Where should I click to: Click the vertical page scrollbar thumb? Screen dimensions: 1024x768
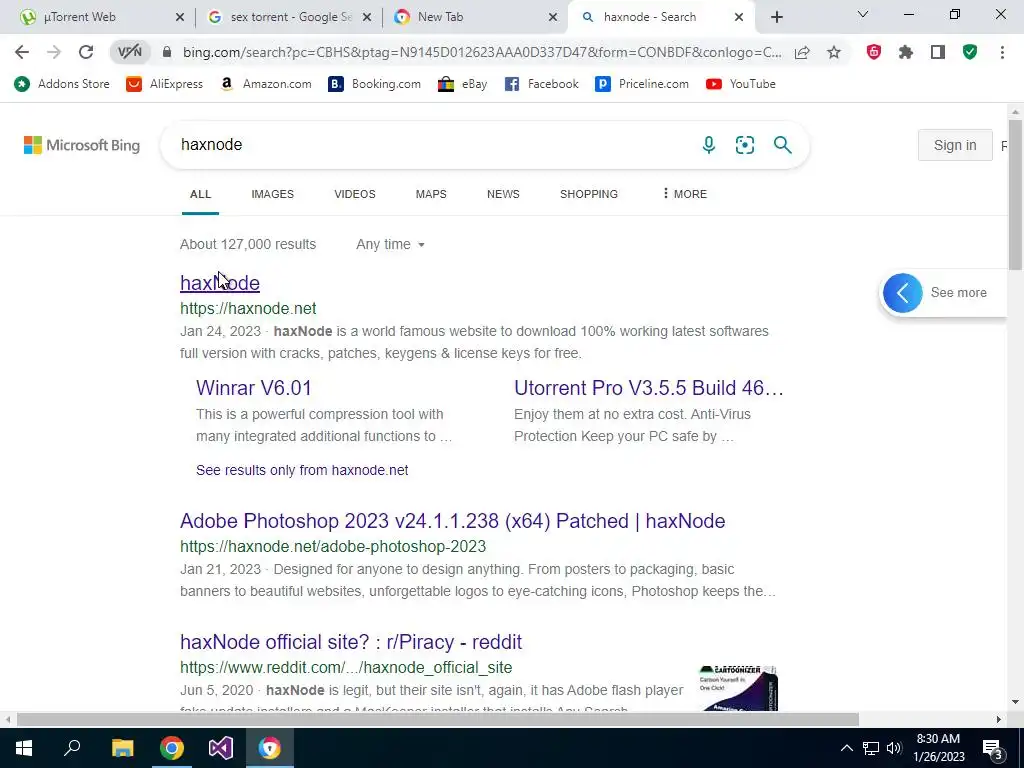click(1015, 195)
